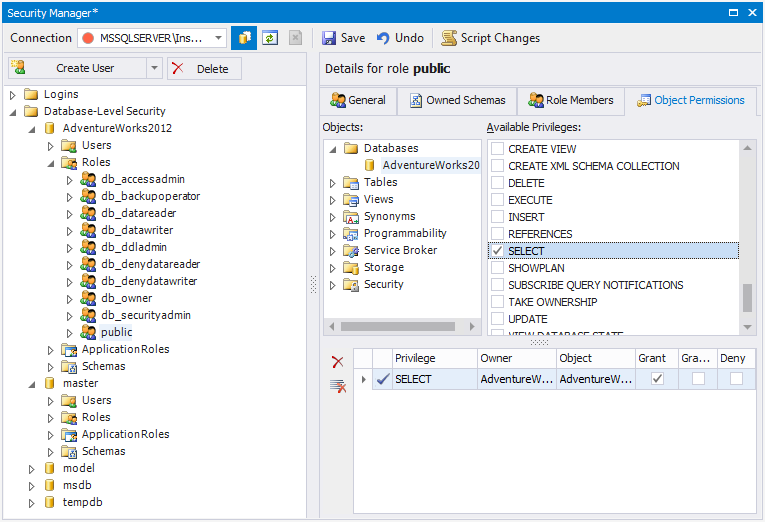The image size is (765, 522).
Task: Click the AdventureWorks2012 database icon in tree
Action: (49, 128)
